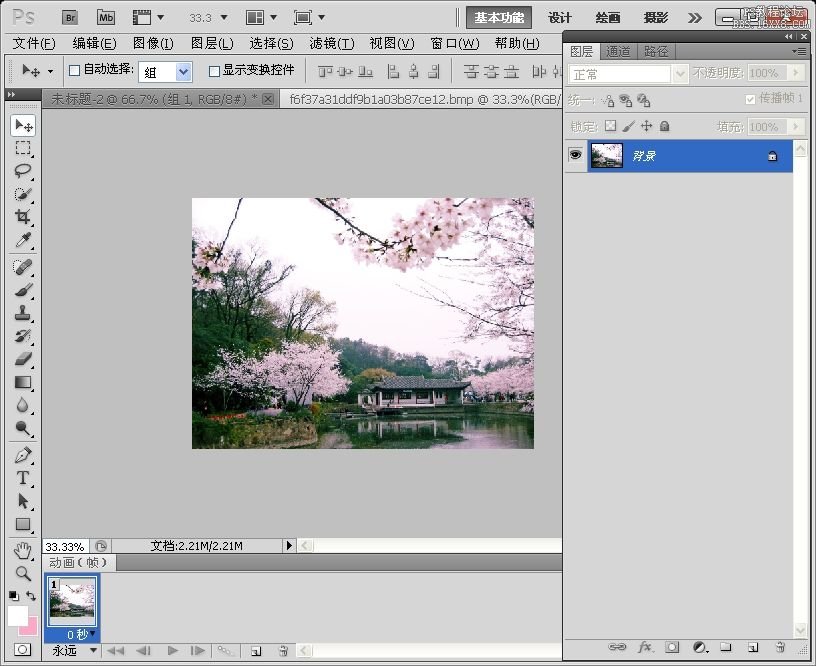Open the File menu
The width and height of the screenshot is (816, 666).
tap(34, 43)
